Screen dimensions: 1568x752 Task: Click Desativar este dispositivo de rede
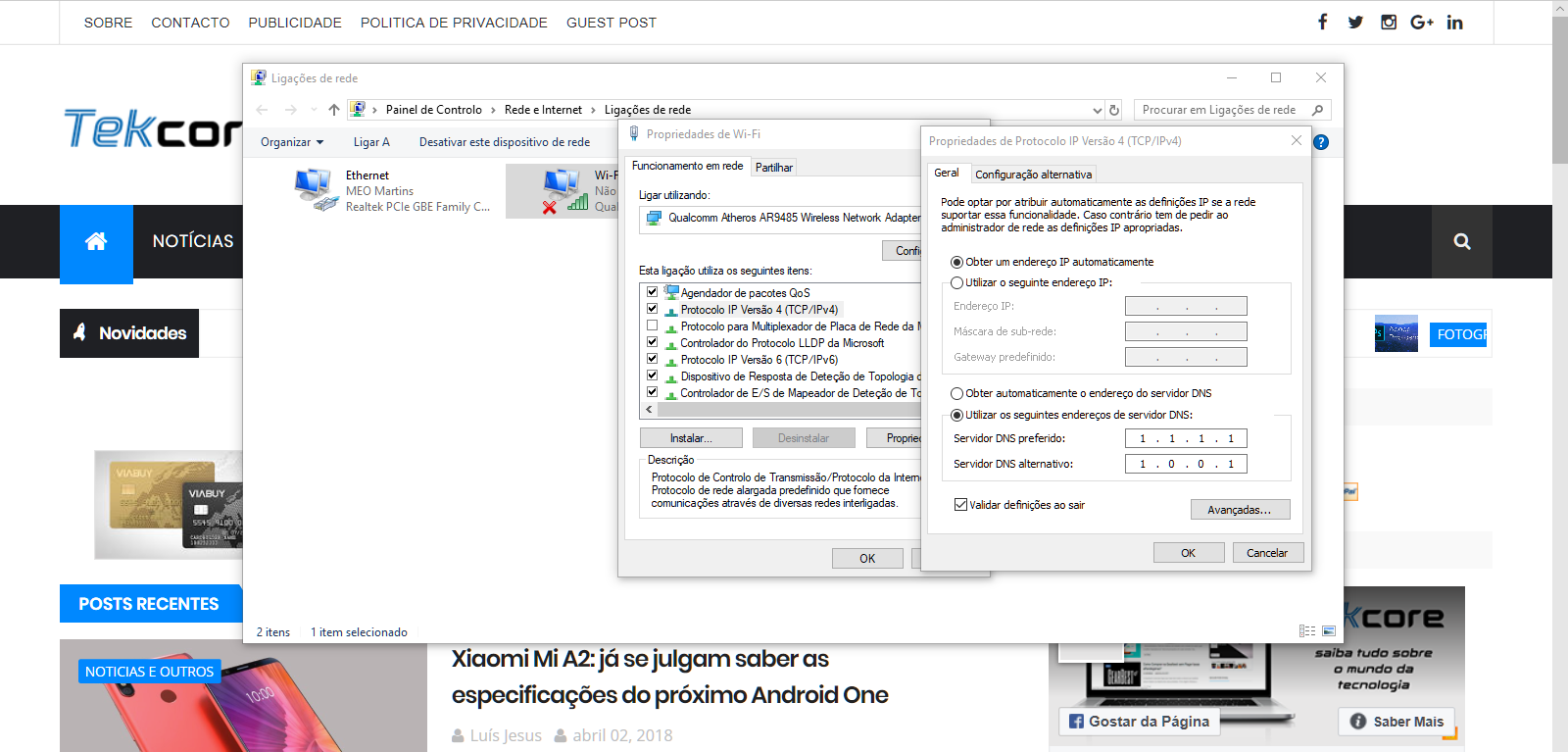click(x=505, y=142)
